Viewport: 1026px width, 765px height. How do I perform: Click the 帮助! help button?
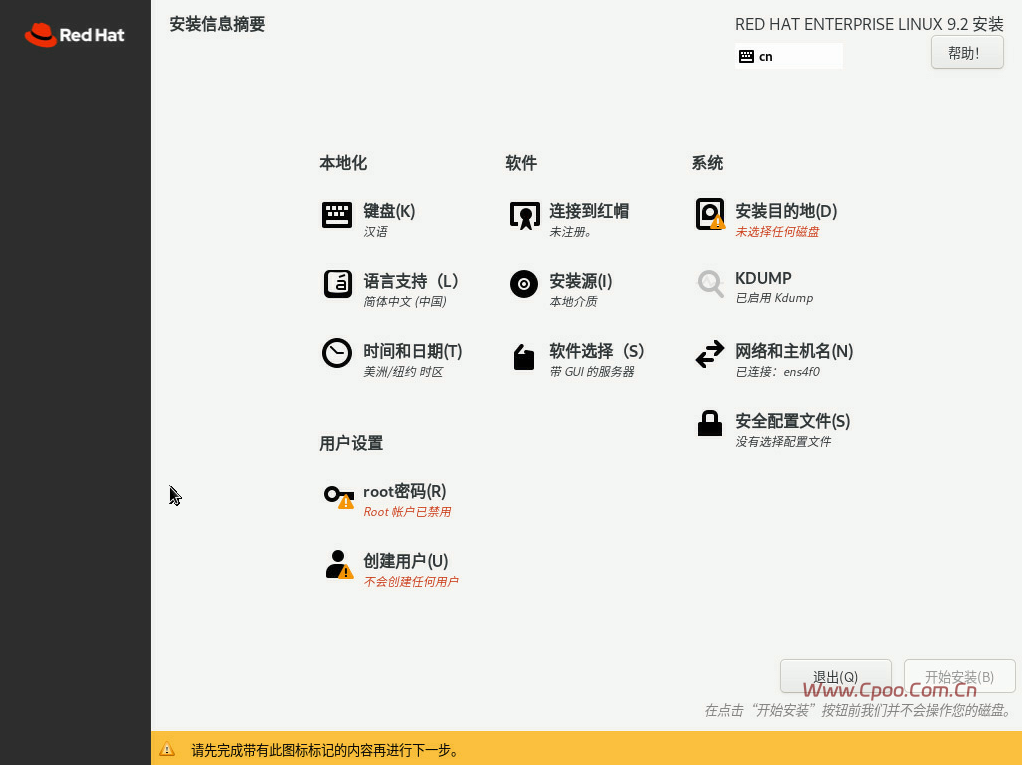pos(967,52)
